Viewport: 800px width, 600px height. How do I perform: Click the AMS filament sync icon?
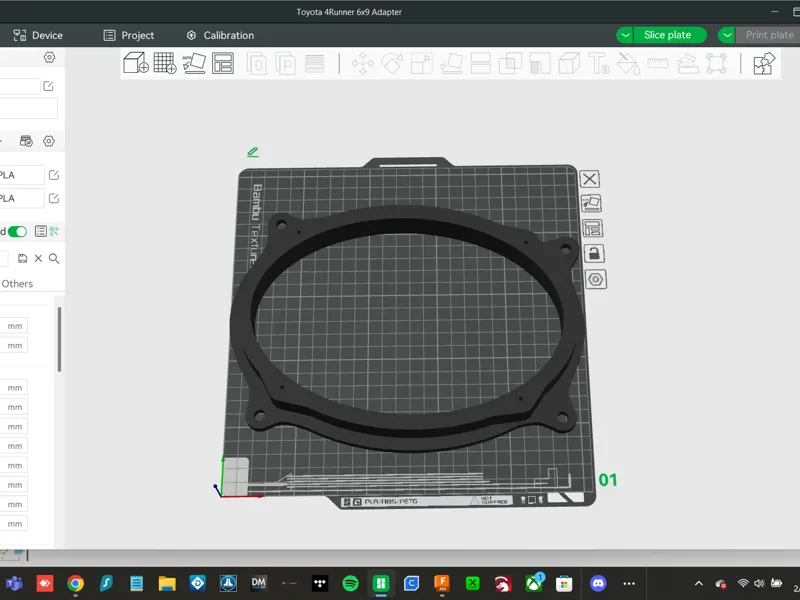26,141
